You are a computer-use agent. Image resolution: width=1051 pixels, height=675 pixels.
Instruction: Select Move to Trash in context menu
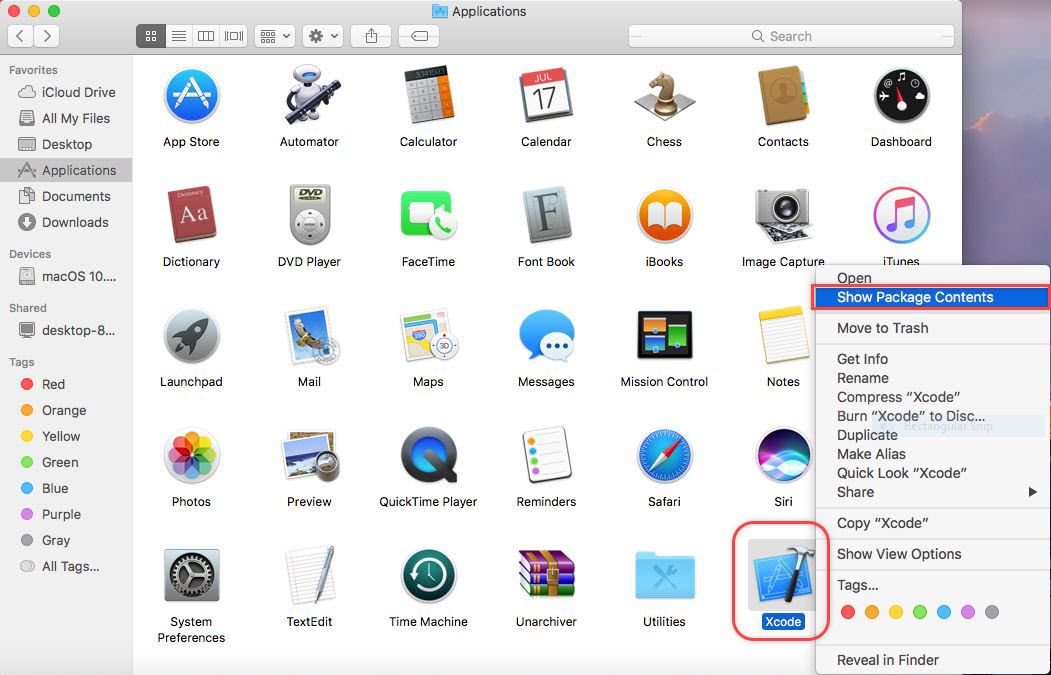[x=882, y=328]
